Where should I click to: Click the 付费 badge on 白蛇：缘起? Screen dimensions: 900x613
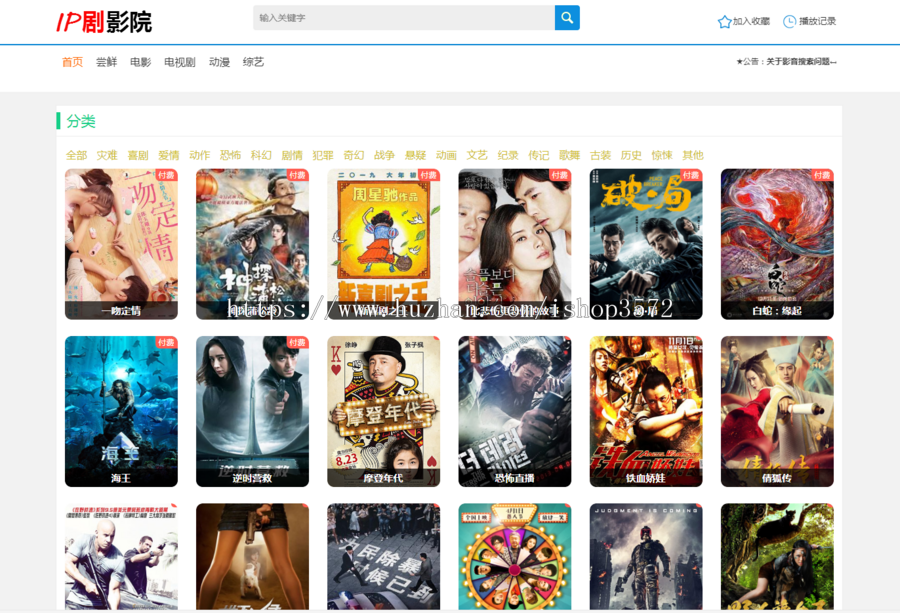point(823,175)
